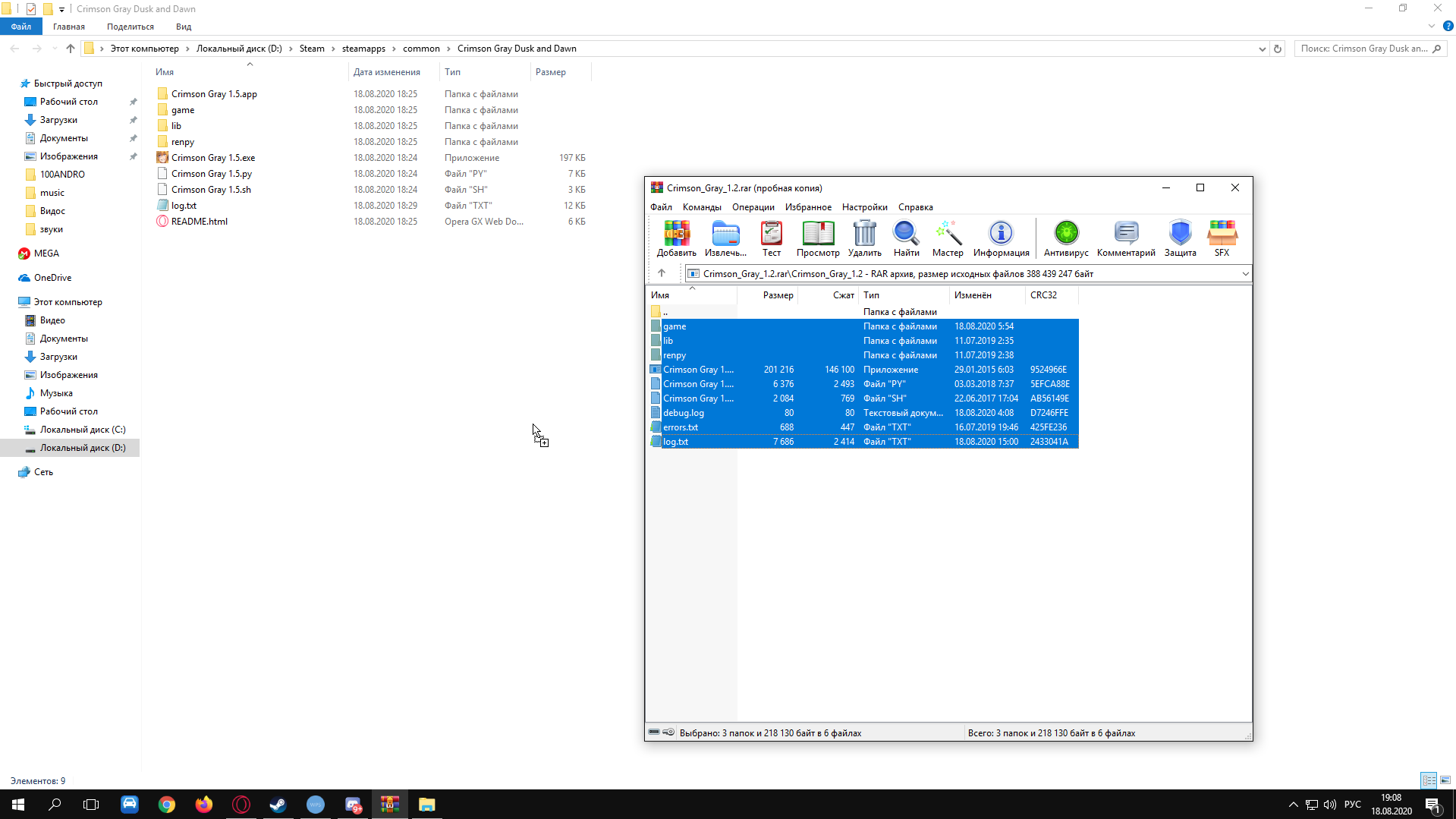Select MEGA in the navigation pane
This screenshot has height=819, width=1456.
[x=46, y=254]
